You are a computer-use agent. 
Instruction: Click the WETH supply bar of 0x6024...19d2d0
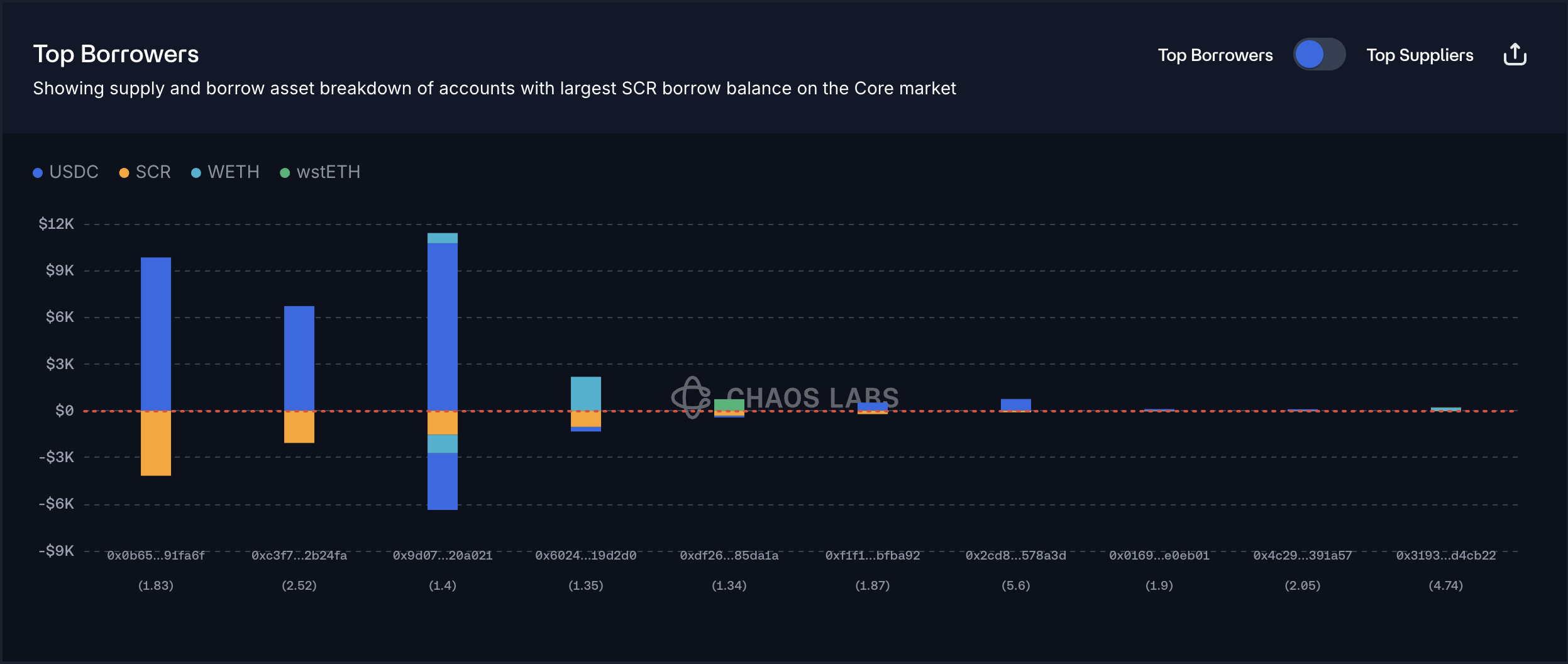click(x=586, y=393)
